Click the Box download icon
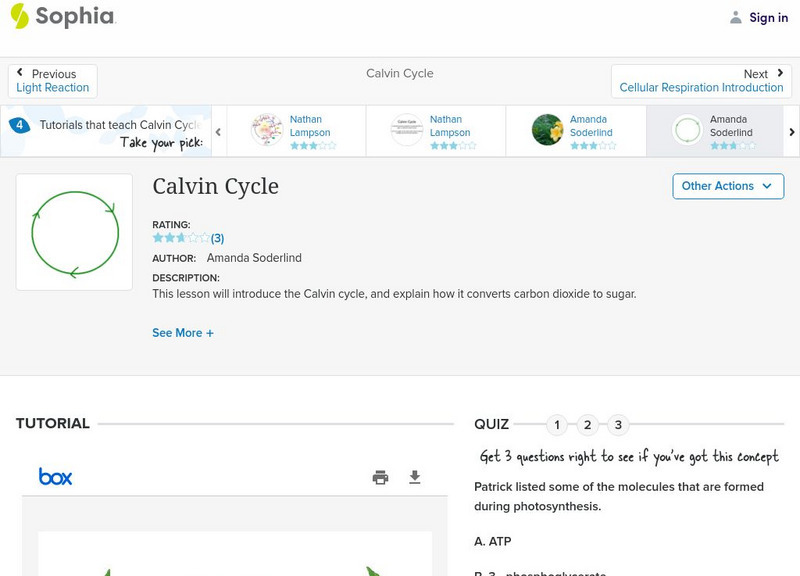The height and width of the screenshot is (576, 800). coord(415,478)
